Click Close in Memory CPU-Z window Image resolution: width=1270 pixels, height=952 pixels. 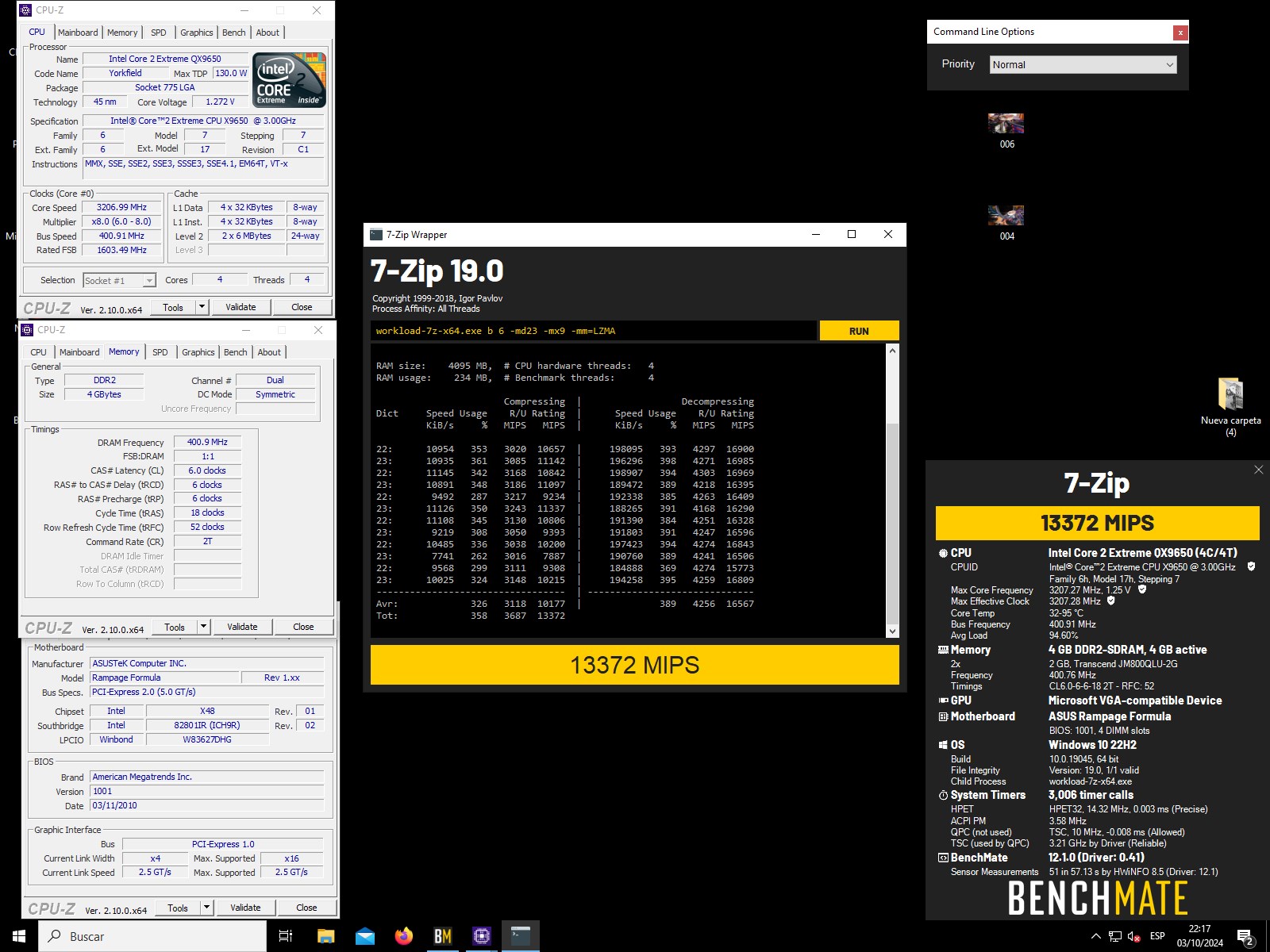tap(303, 627)
